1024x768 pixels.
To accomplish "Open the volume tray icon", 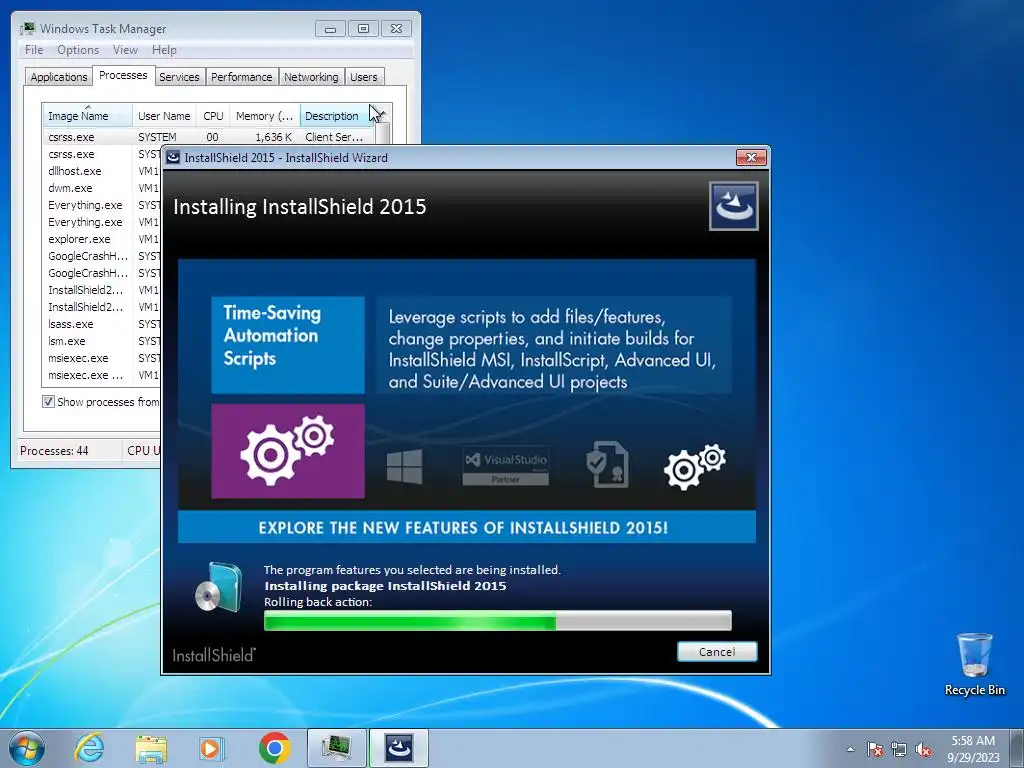I will click(x=923, y=750).
